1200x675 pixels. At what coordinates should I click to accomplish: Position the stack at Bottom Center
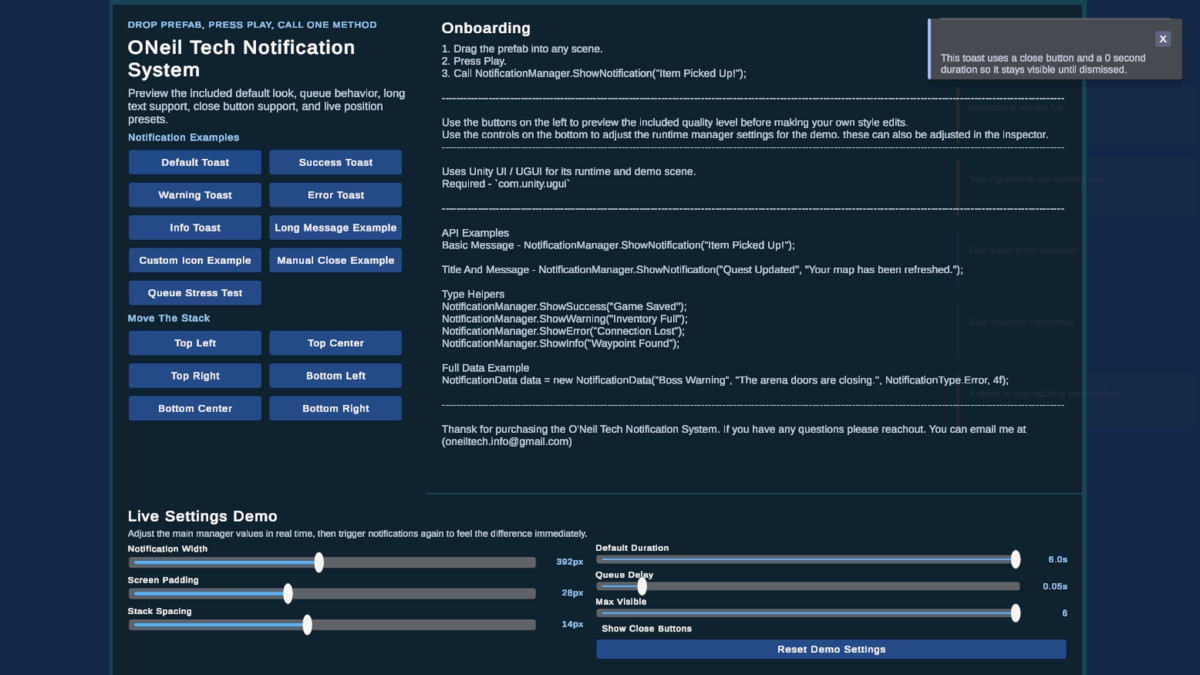point(195,408)
